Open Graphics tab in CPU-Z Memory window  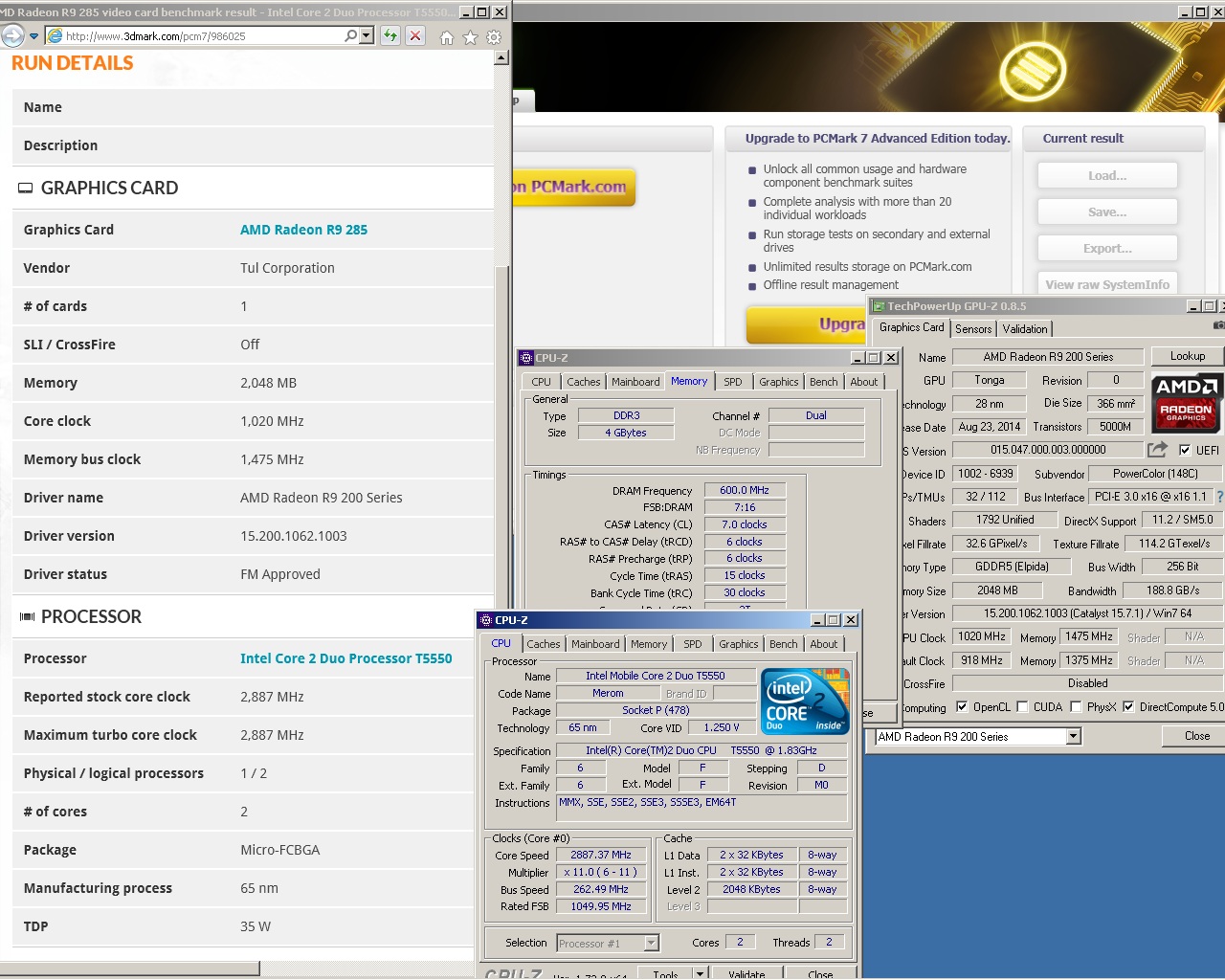pos(778,382)
